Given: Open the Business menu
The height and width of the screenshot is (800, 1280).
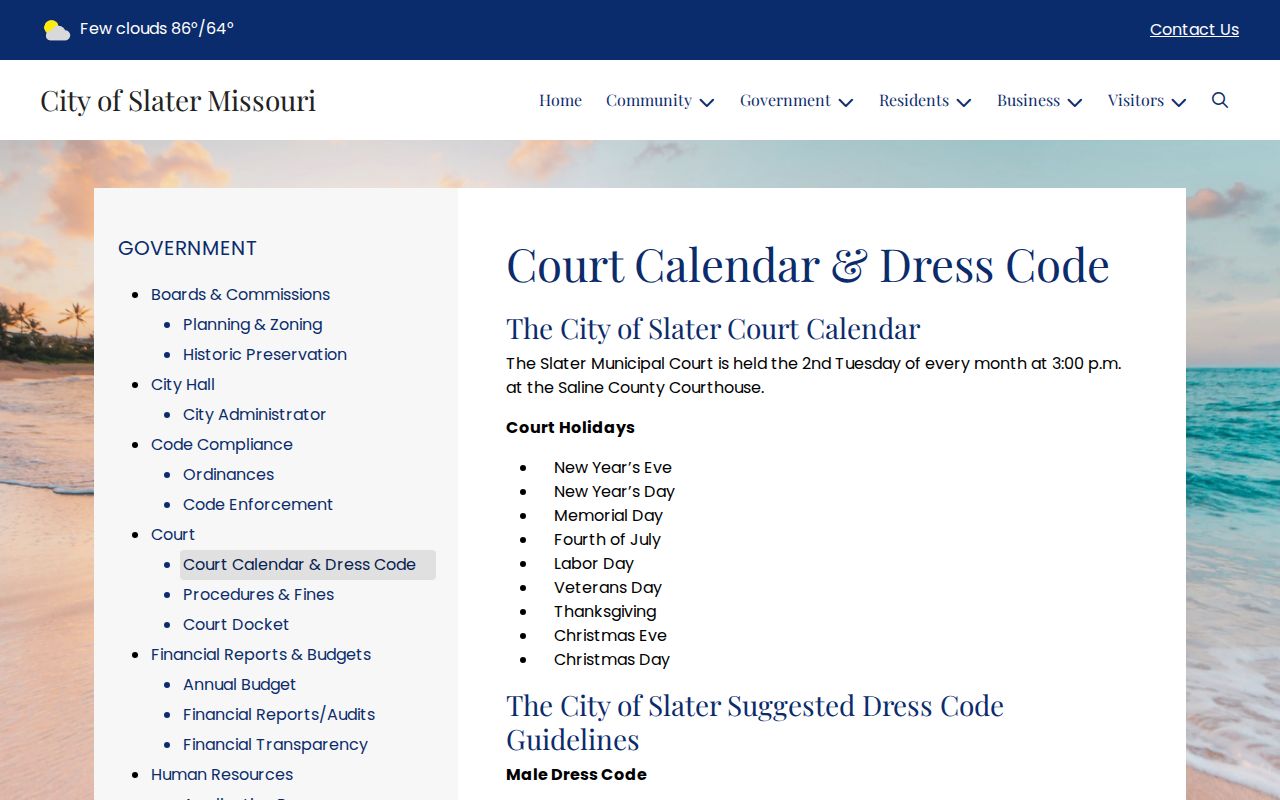Looking at the screenshot, I should pyautogui.click(x=1028, y=100).
